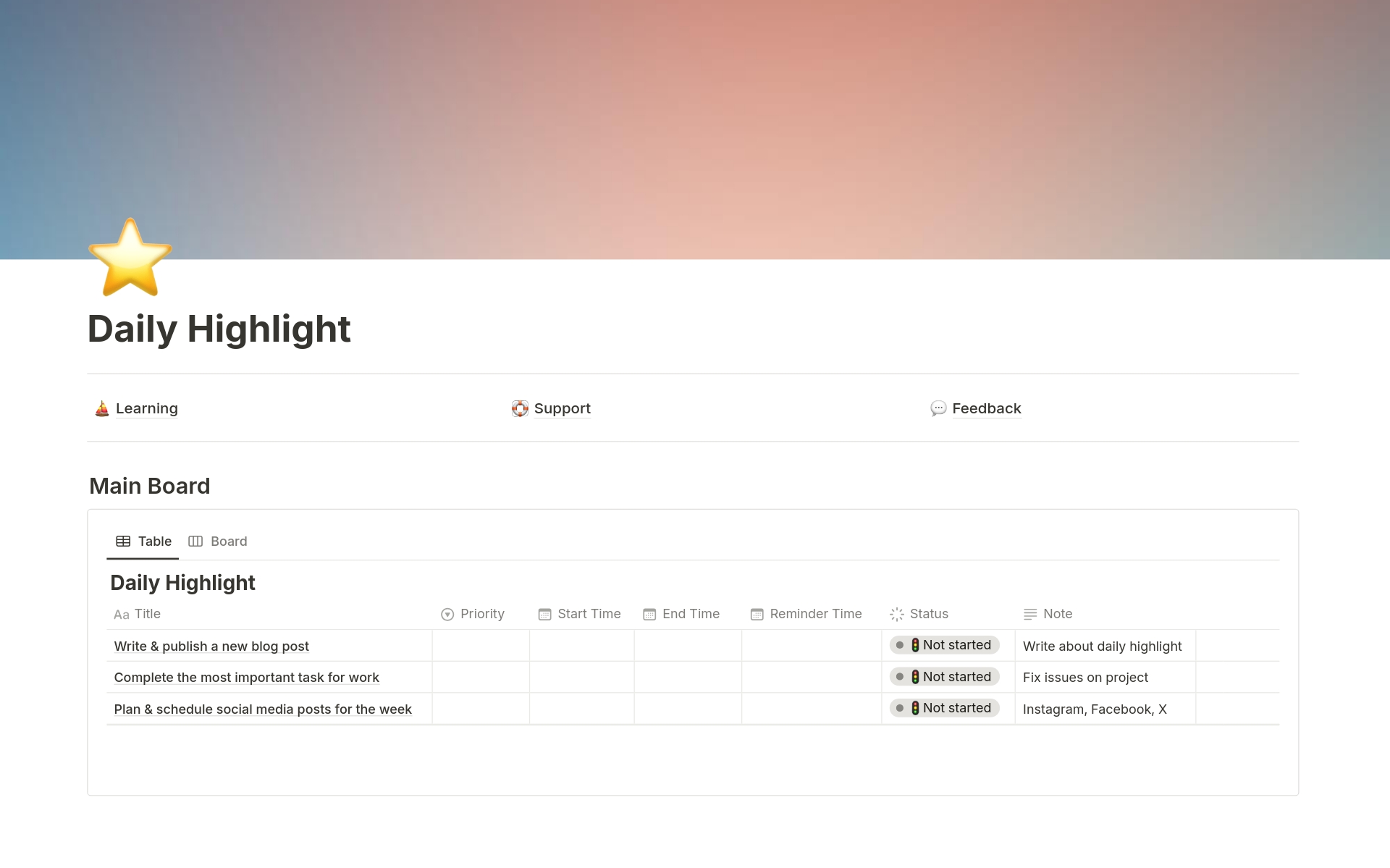Click the Title column header
The height and width of the screenshot is (868, 1390).
point(147,614)
